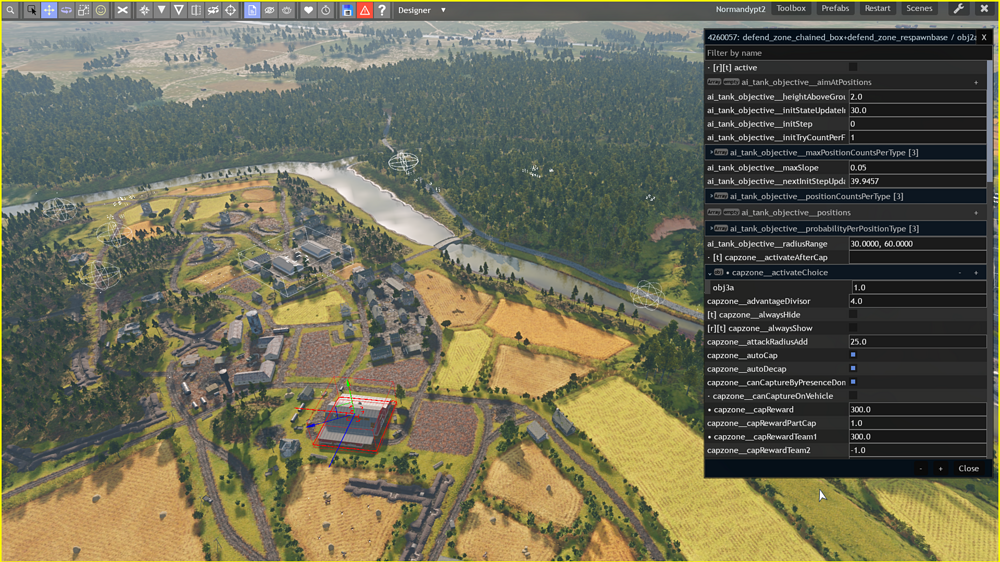Open the Toolbox tab

(x=791, y=9)
